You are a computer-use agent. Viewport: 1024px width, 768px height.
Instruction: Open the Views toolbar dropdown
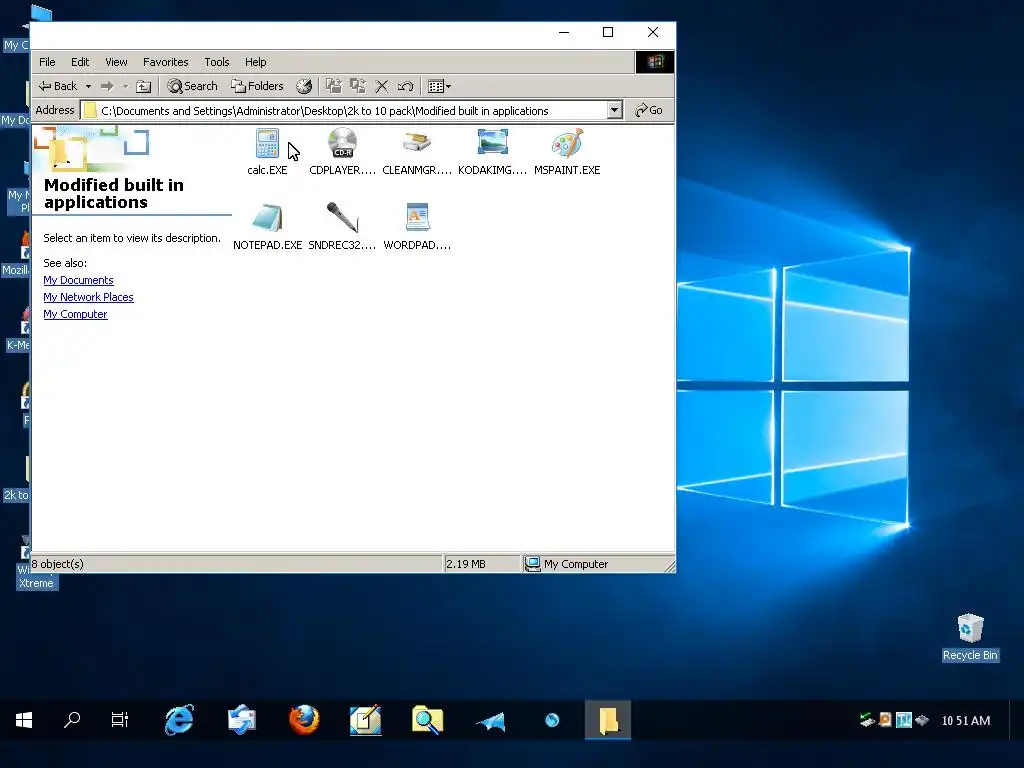click(439, 86)
